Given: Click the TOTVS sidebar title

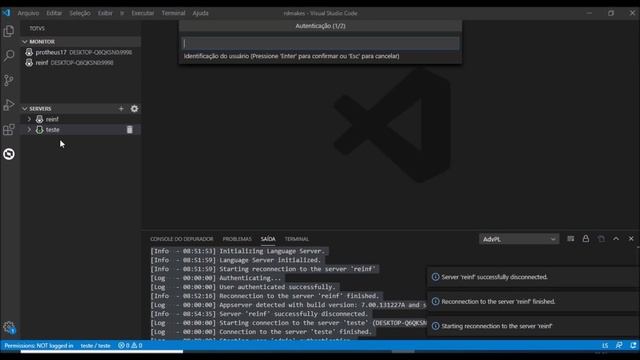Looking at the screenshot, I should click(37, 28).
